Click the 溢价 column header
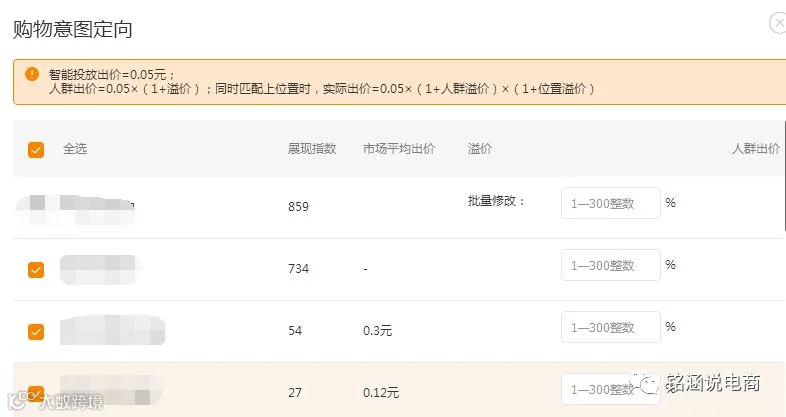The width and height of the screenshot is (786, 417). coord(480,149)
